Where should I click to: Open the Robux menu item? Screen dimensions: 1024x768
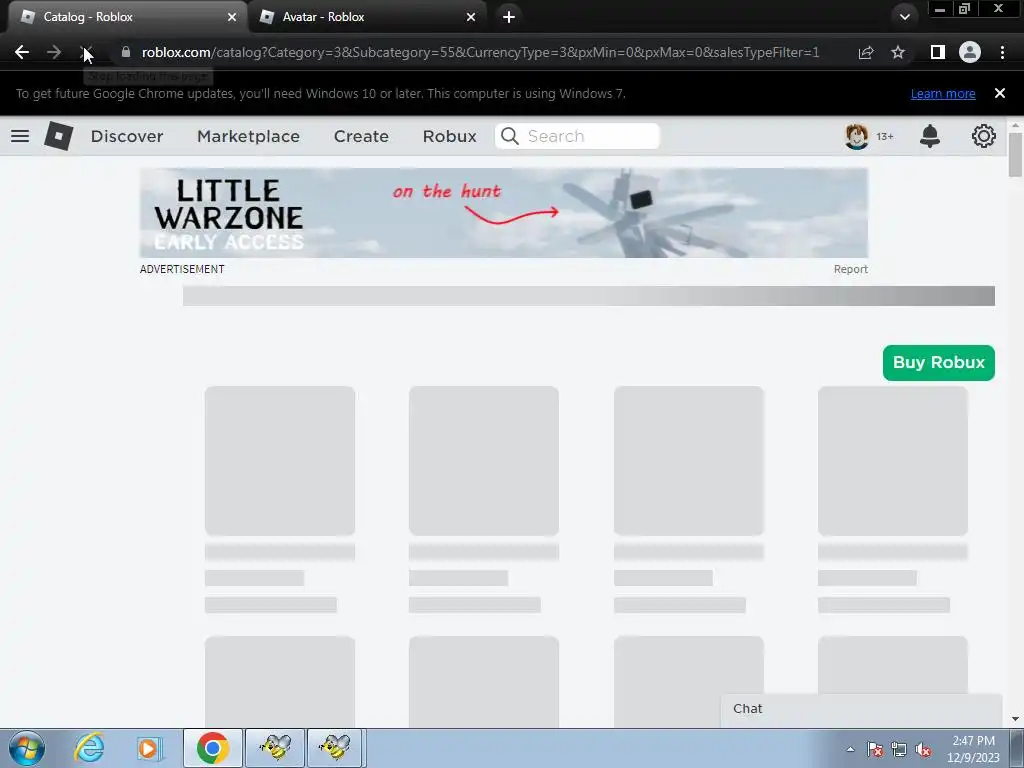[x=449, y=136]
